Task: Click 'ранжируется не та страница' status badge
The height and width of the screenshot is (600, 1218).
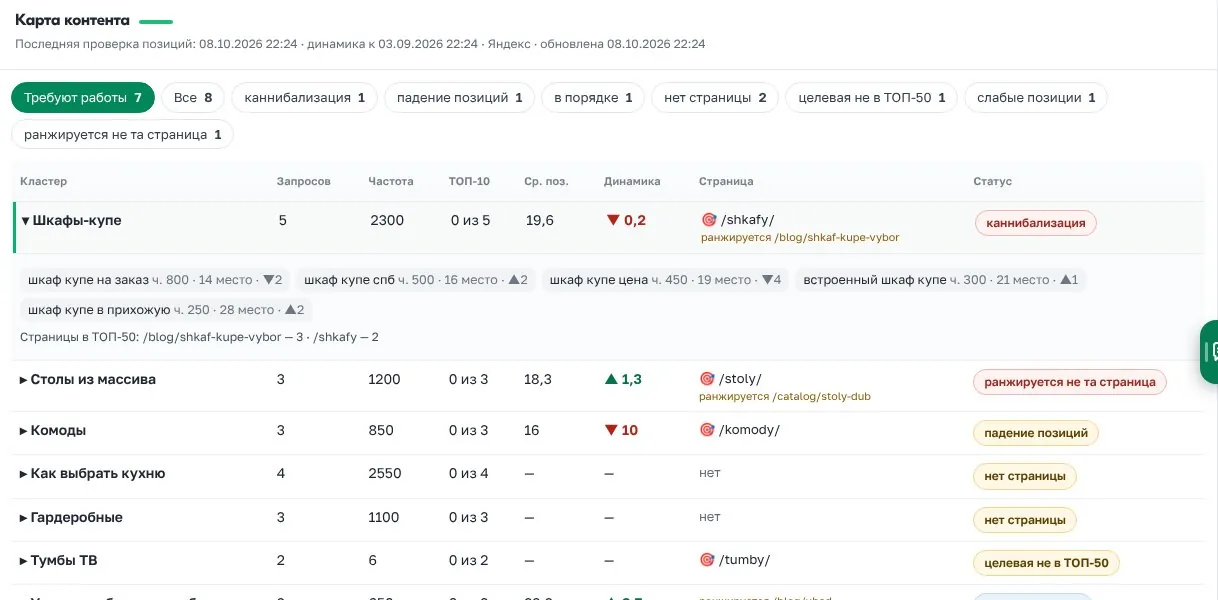Action: [1070, 382]
